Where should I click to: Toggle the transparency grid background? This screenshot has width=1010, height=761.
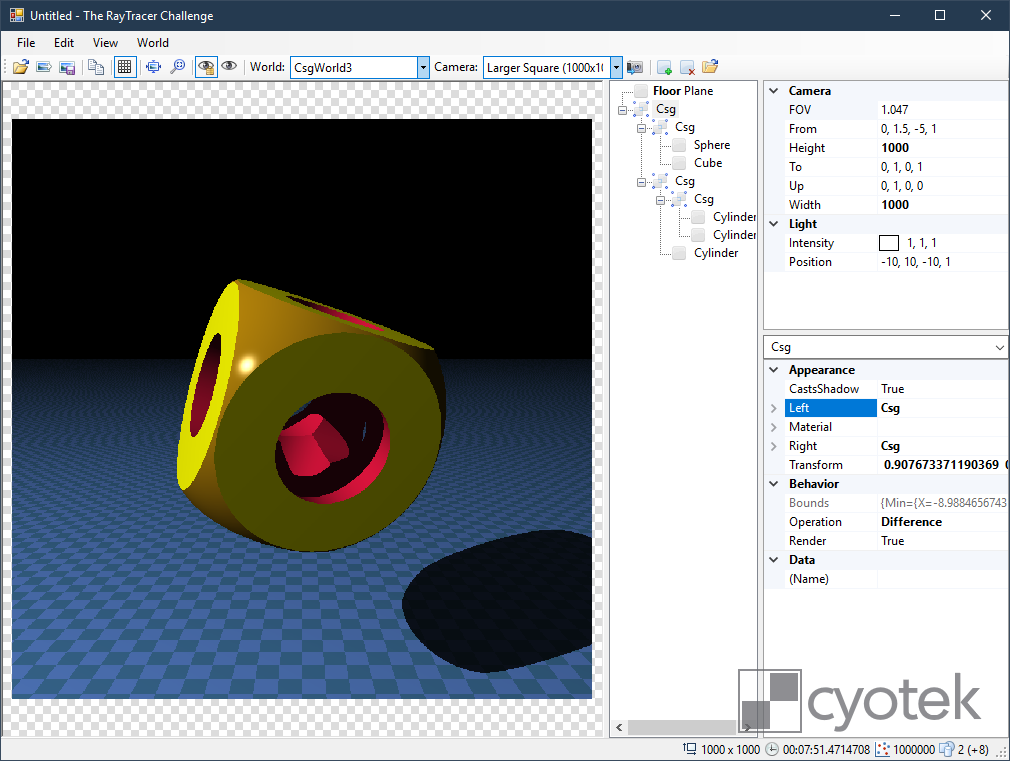pos(124,67)
